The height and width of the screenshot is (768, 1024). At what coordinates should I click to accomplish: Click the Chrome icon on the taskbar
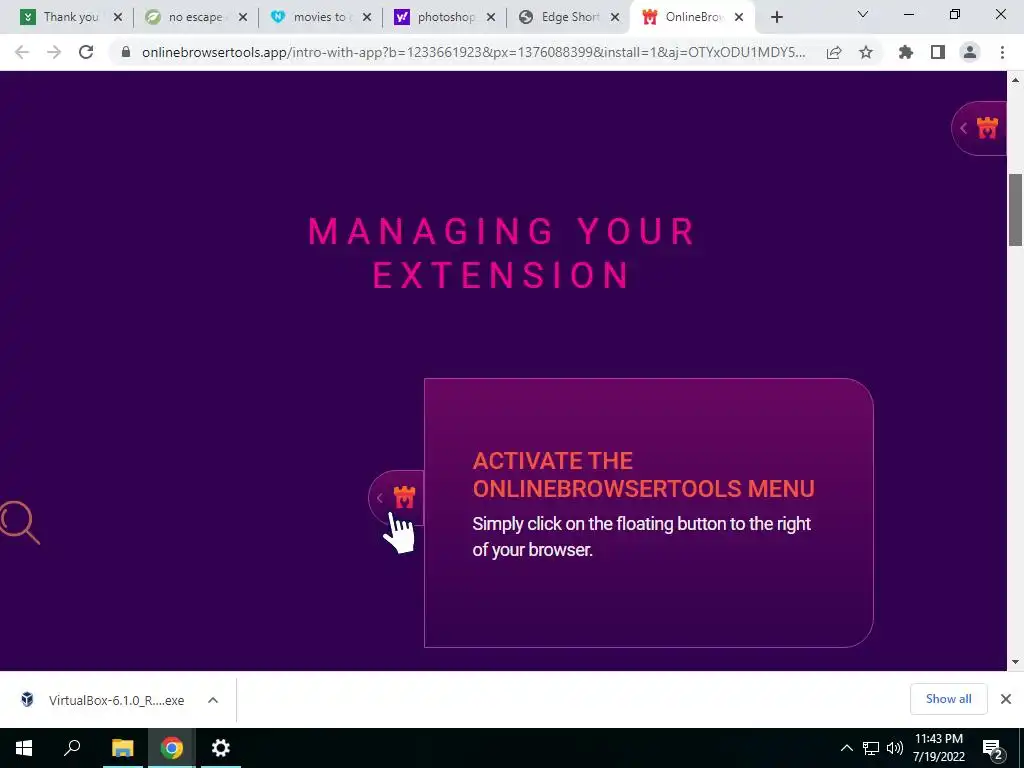(x=172, y=748)
